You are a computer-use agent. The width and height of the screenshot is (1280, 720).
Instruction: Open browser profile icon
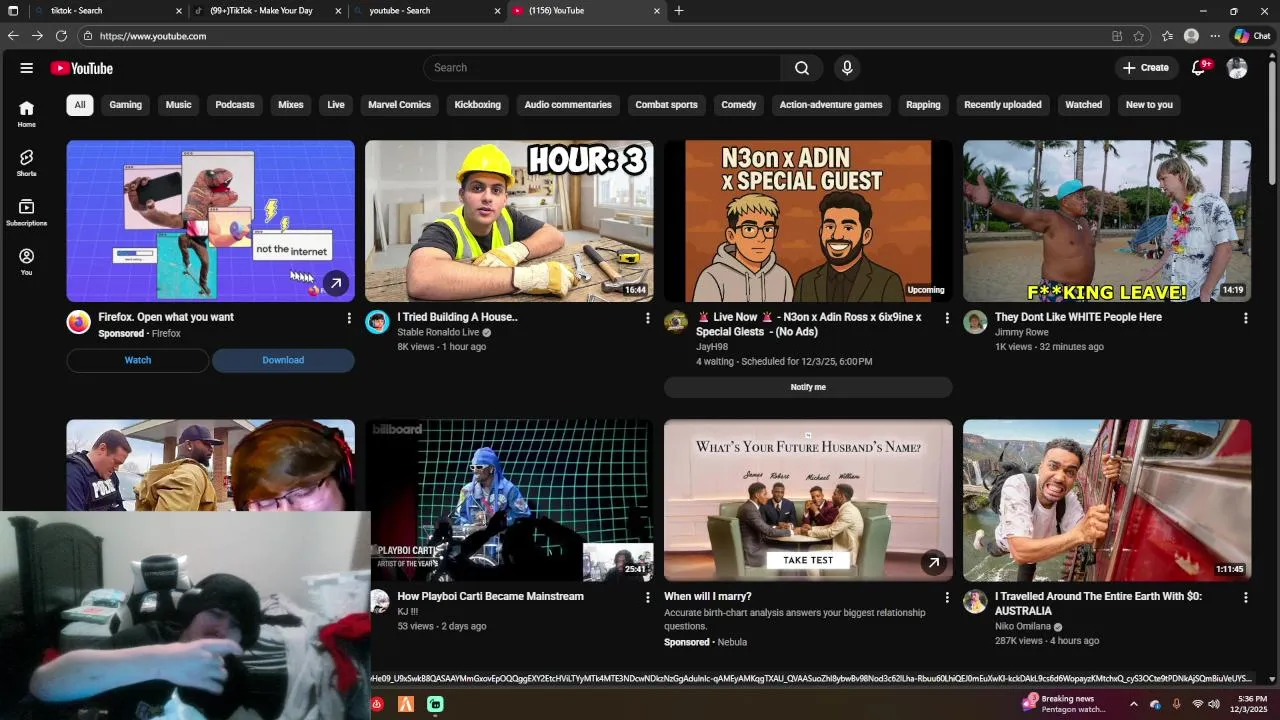[1191, 36]
